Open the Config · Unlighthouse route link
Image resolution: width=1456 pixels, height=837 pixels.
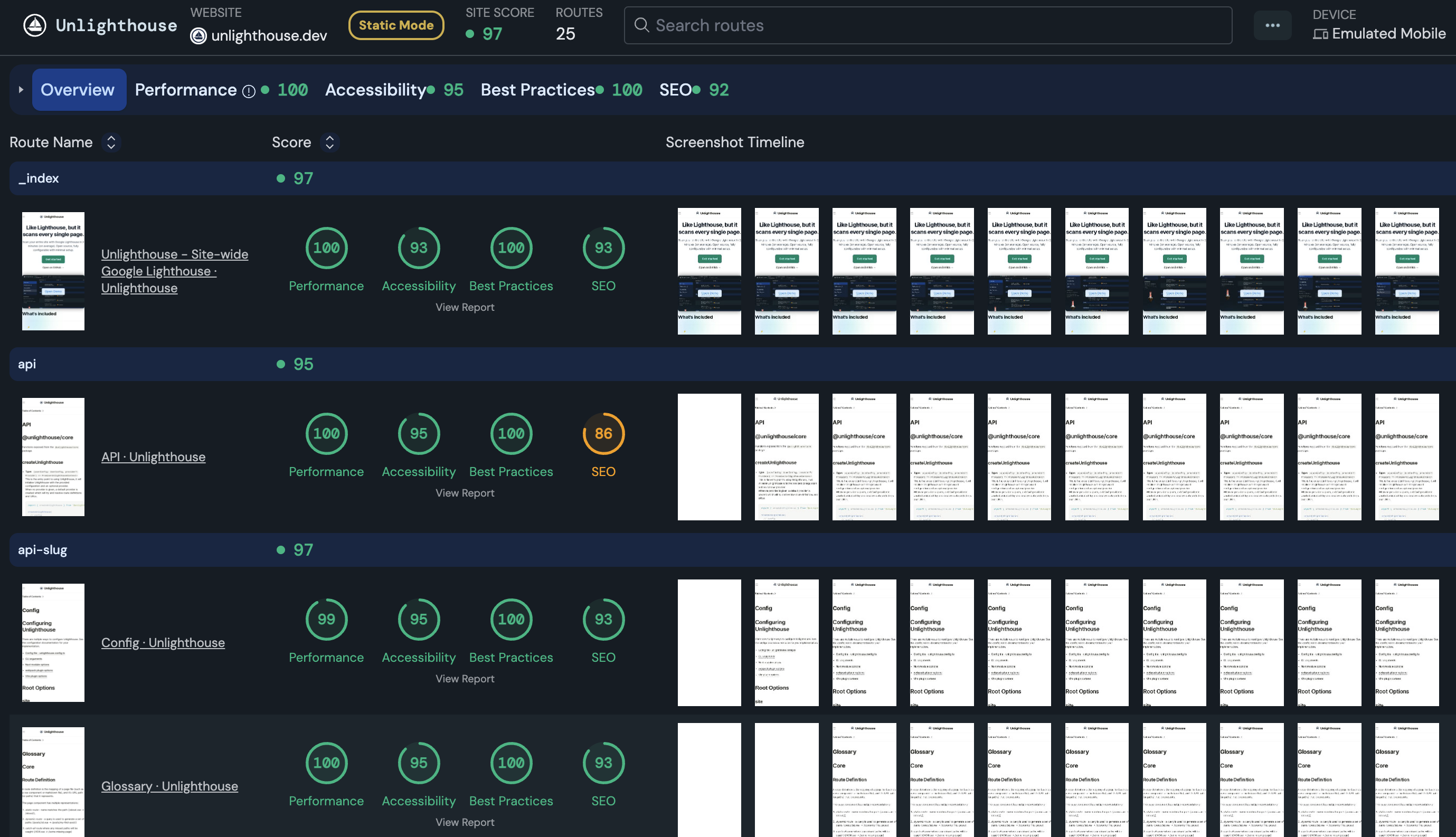163,642
